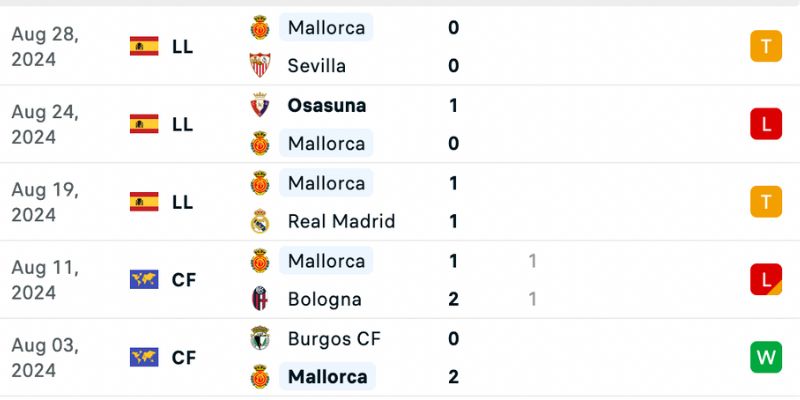
Task: Open the Bologna team link
Action: click(324, 299)
